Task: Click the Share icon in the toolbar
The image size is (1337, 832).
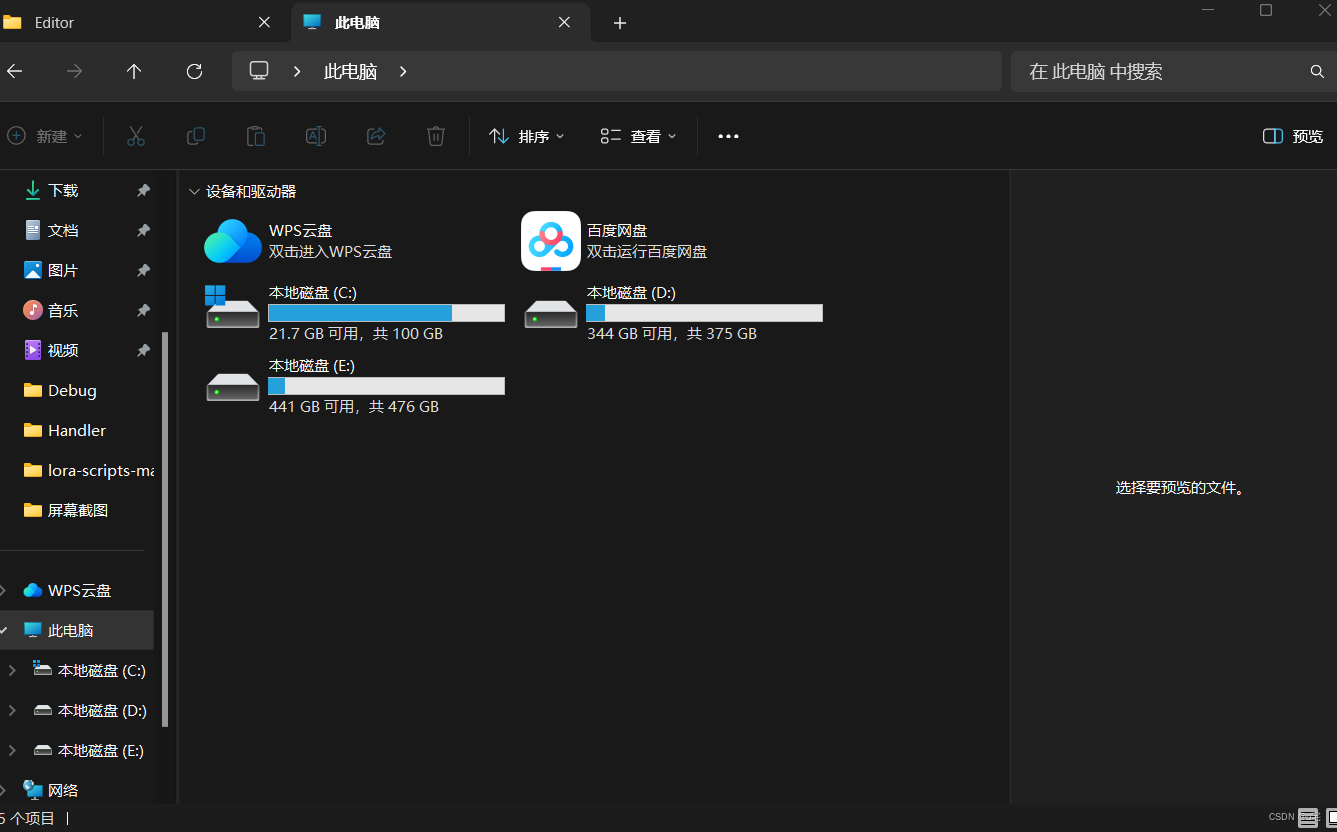Action: coord(375,136)
